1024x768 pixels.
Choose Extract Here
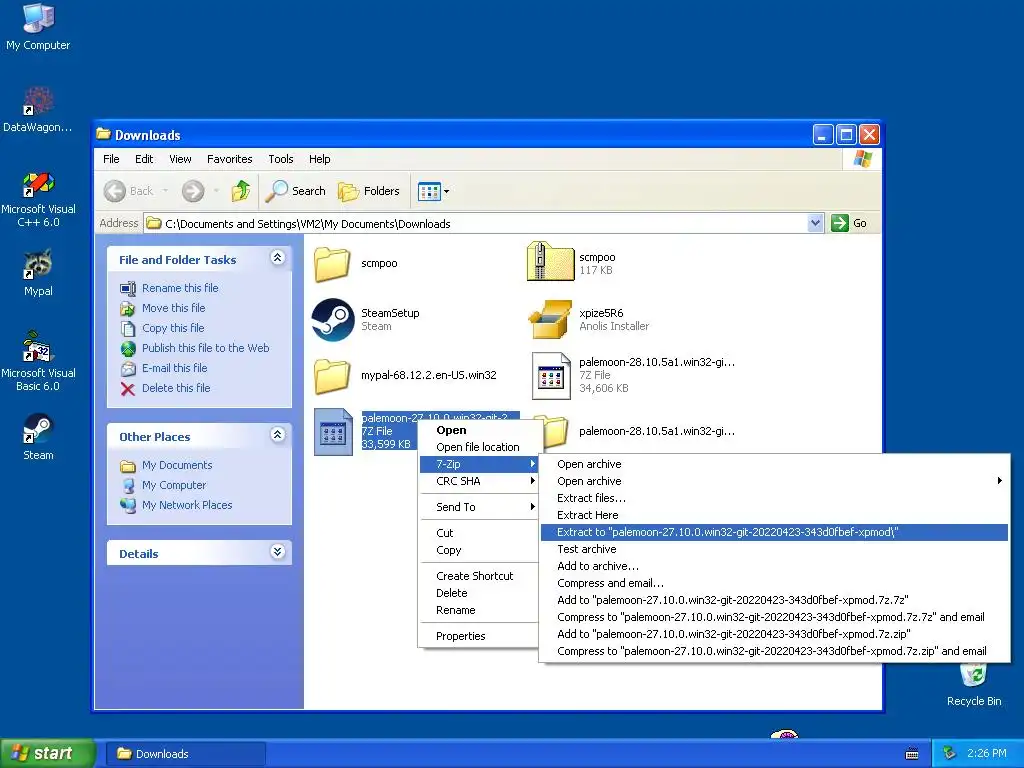coord(775,515)
